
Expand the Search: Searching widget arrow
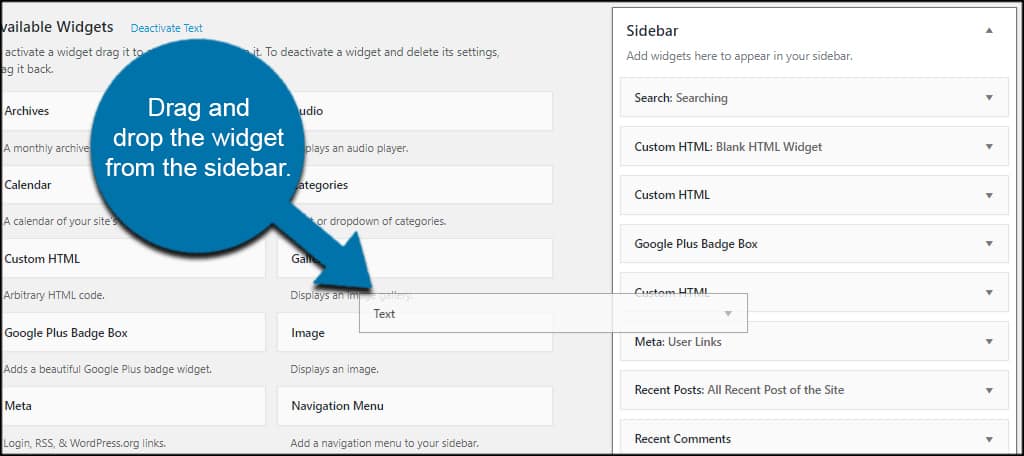(x=989, y=98)
